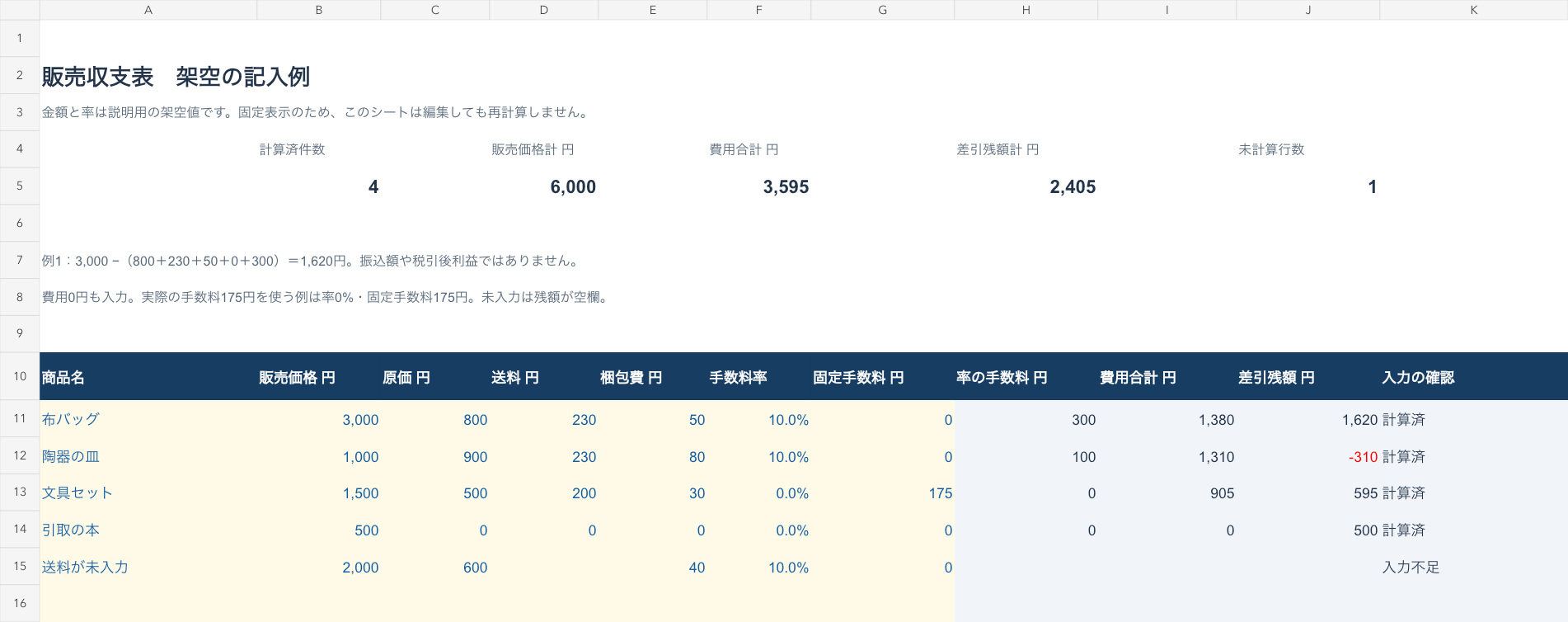Select the 布バッグ product cell
This screenshot has height=622, width=1568.
point(148,419)
